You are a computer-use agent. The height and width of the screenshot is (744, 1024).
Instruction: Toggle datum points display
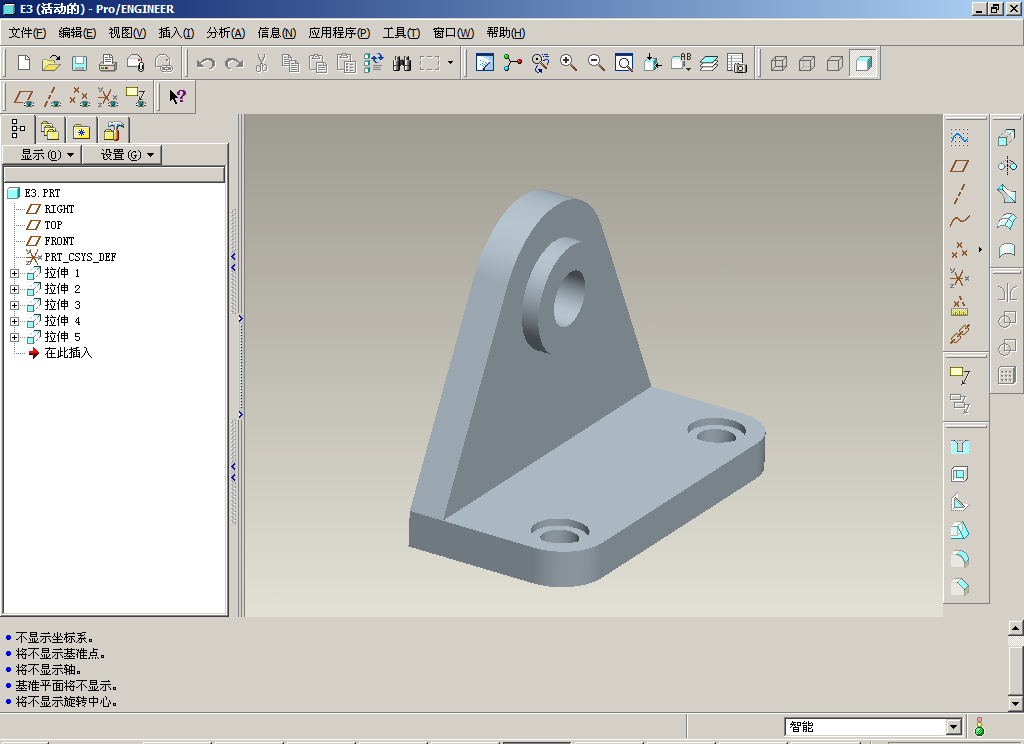(80, 97)
